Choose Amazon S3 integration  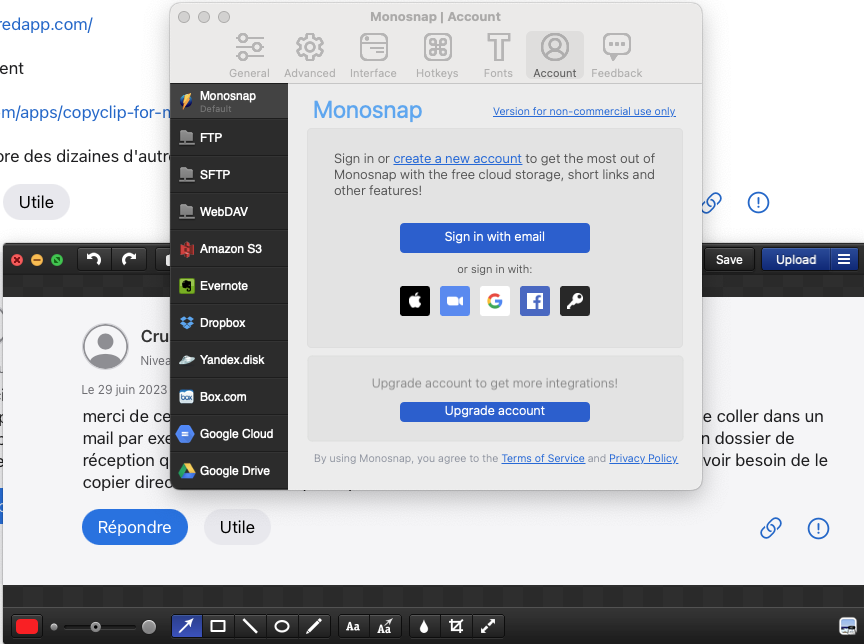tap(229, 248)
